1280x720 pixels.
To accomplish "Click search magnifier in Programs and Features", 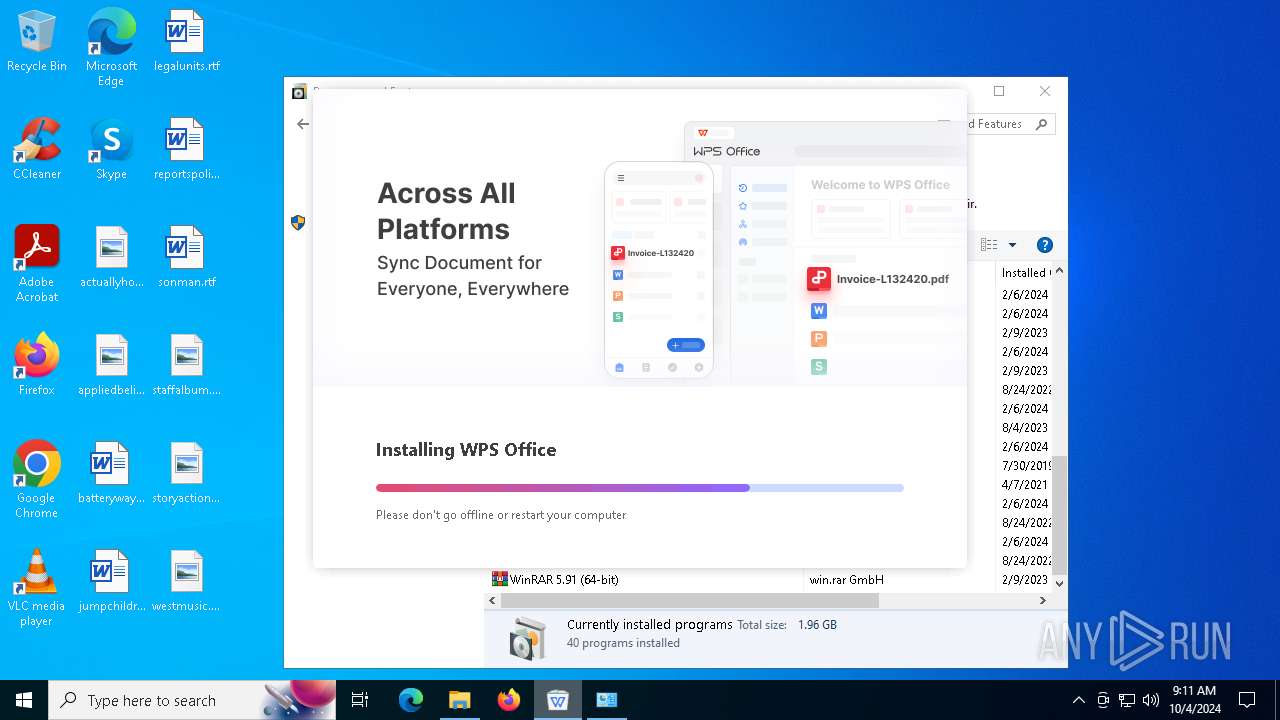I will [x=1041, y=124].
